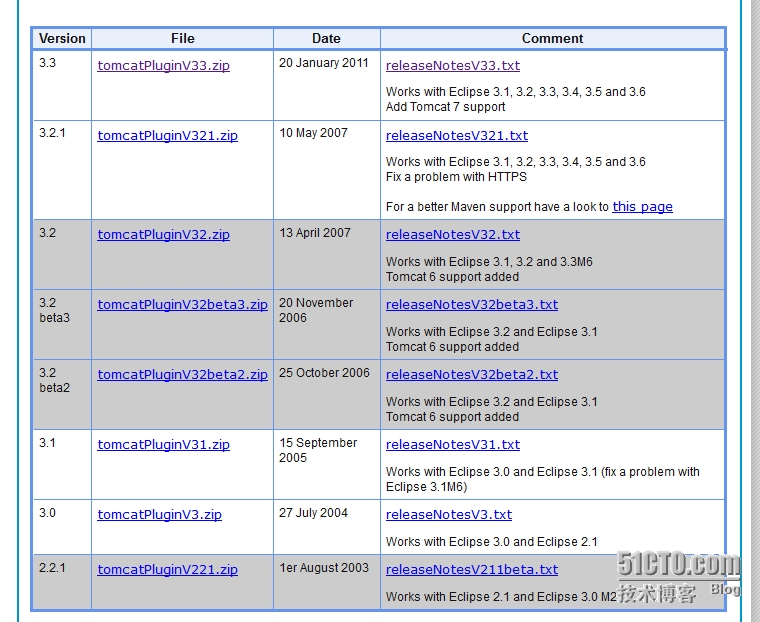This screenshot has height=622, width=760.
Task: Follow 'this page' Maven support link
Action: click(642, 207)
